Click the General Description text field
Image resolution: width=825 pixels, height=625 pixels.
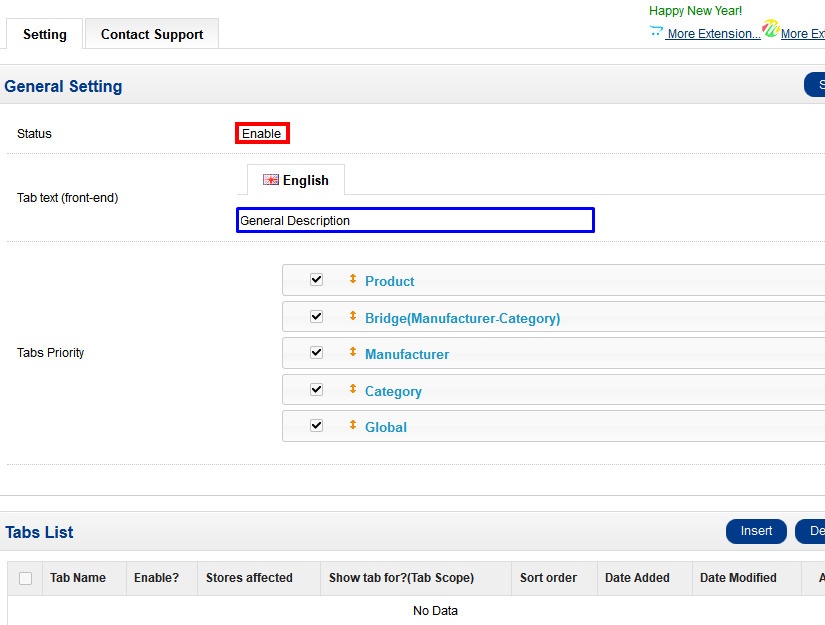pos(415,220)
